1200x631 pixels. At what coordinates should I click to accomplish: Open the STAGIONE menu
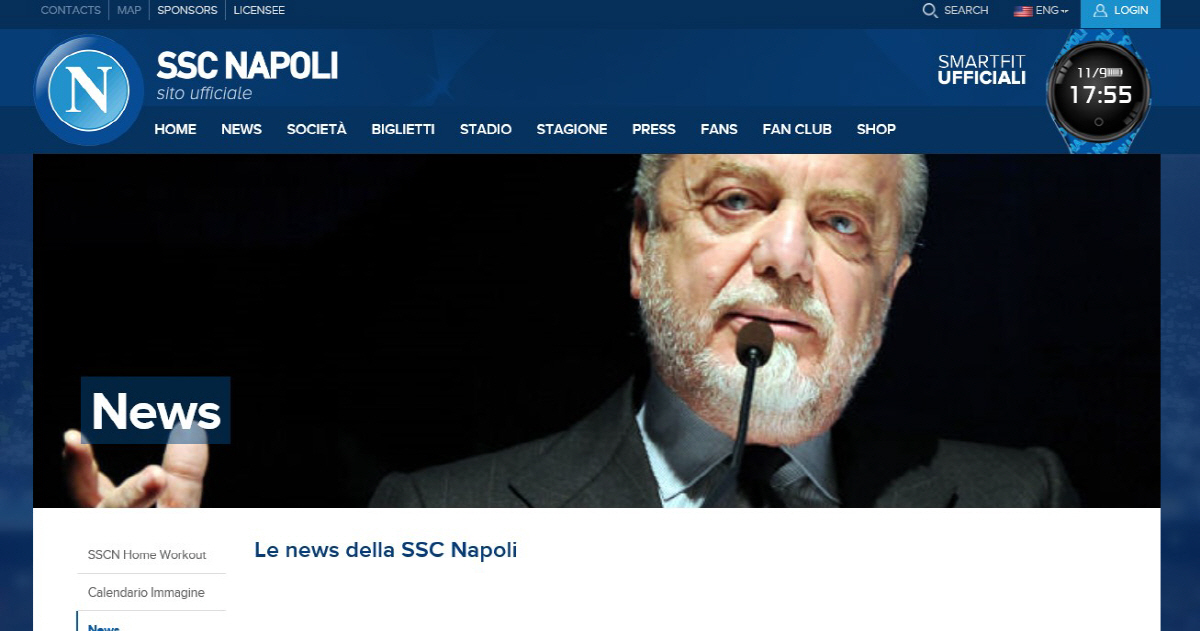coord(572,129)
